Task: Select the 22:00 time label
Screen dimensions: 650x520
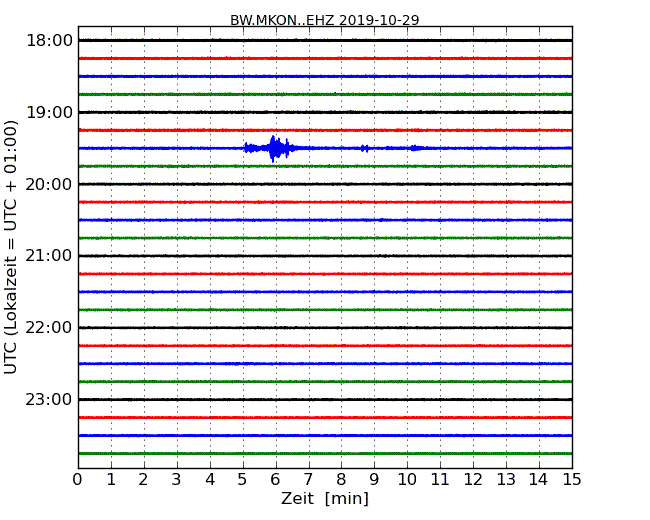Action: point(49,328)
